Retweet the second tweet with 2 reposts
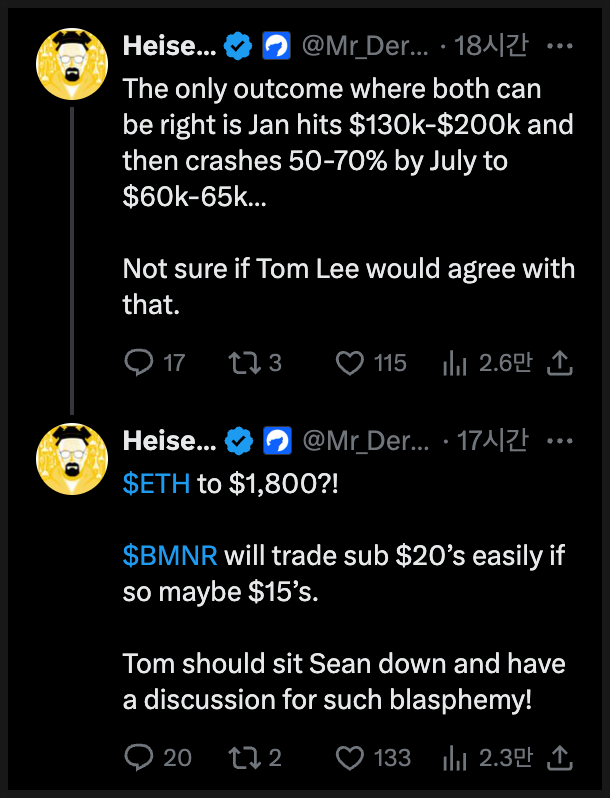Image resolution: width=610 pixels, height=798 pixels. point(243,757)
